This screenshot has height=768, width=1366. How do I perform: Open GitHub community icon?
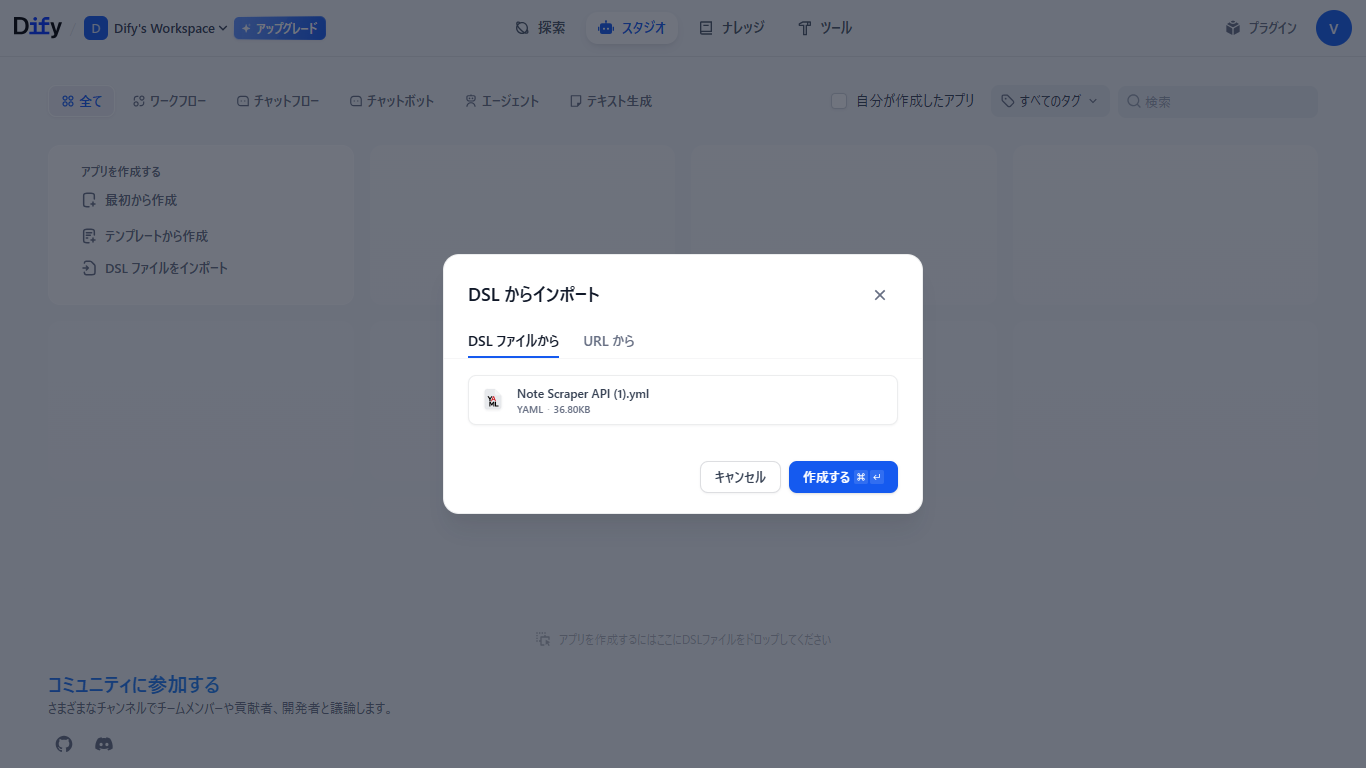64,744
